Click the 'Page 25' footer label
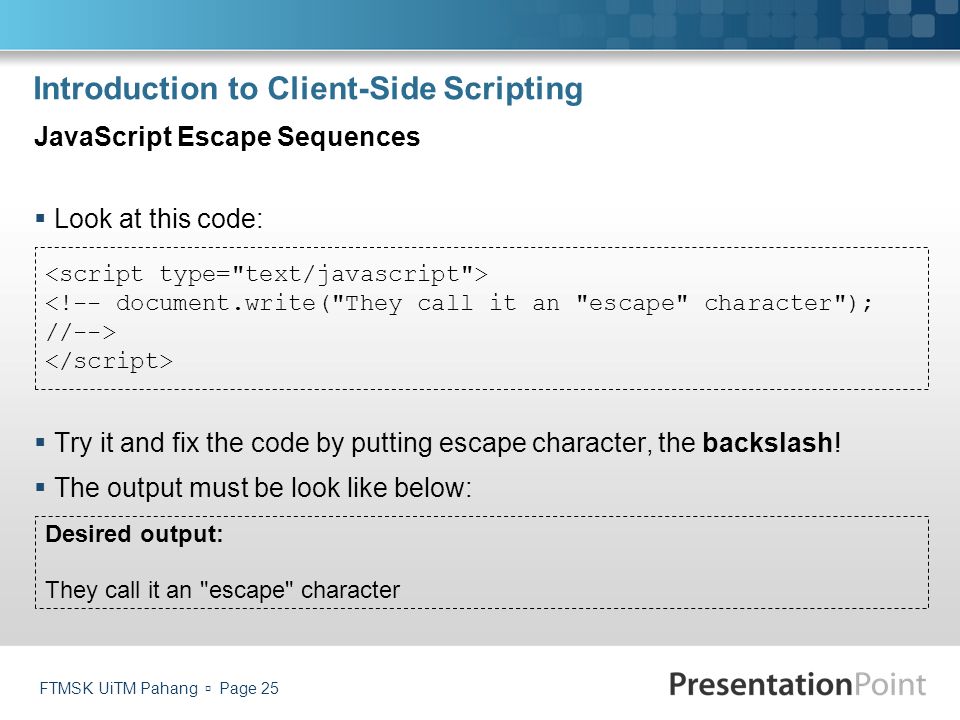This screenshot has height=720, width=960. [249, 688]
